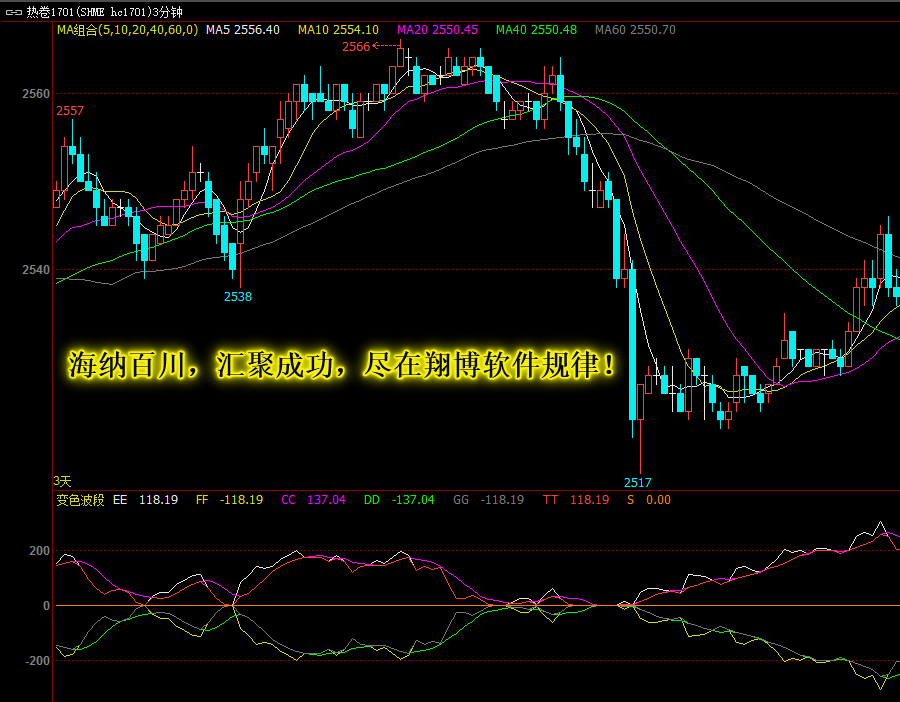Select the DD -137.04 indicator value

tap(399, 500)
